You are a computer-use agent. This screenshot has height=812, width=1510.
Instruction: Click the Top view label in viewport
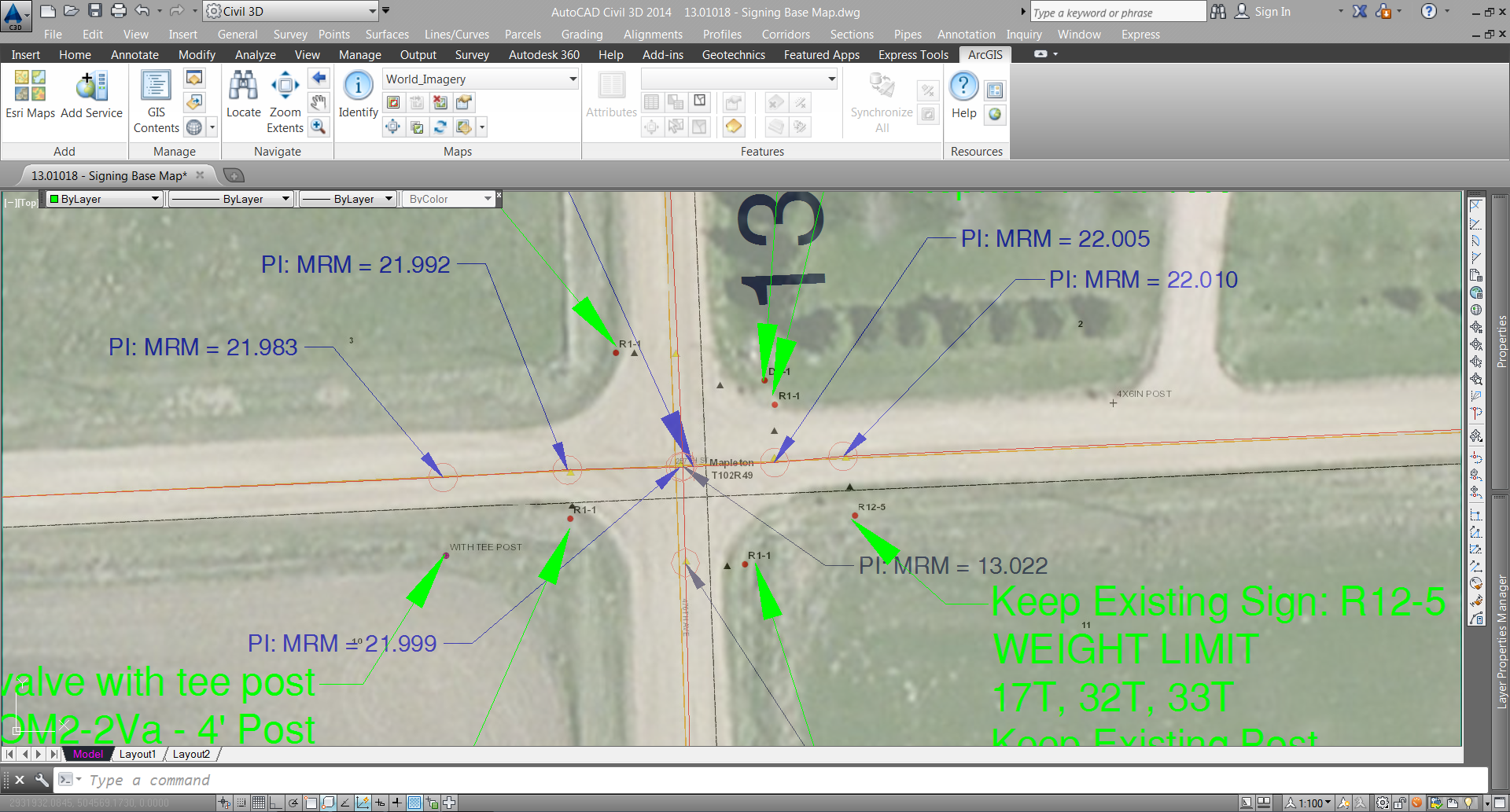(28, 202)
